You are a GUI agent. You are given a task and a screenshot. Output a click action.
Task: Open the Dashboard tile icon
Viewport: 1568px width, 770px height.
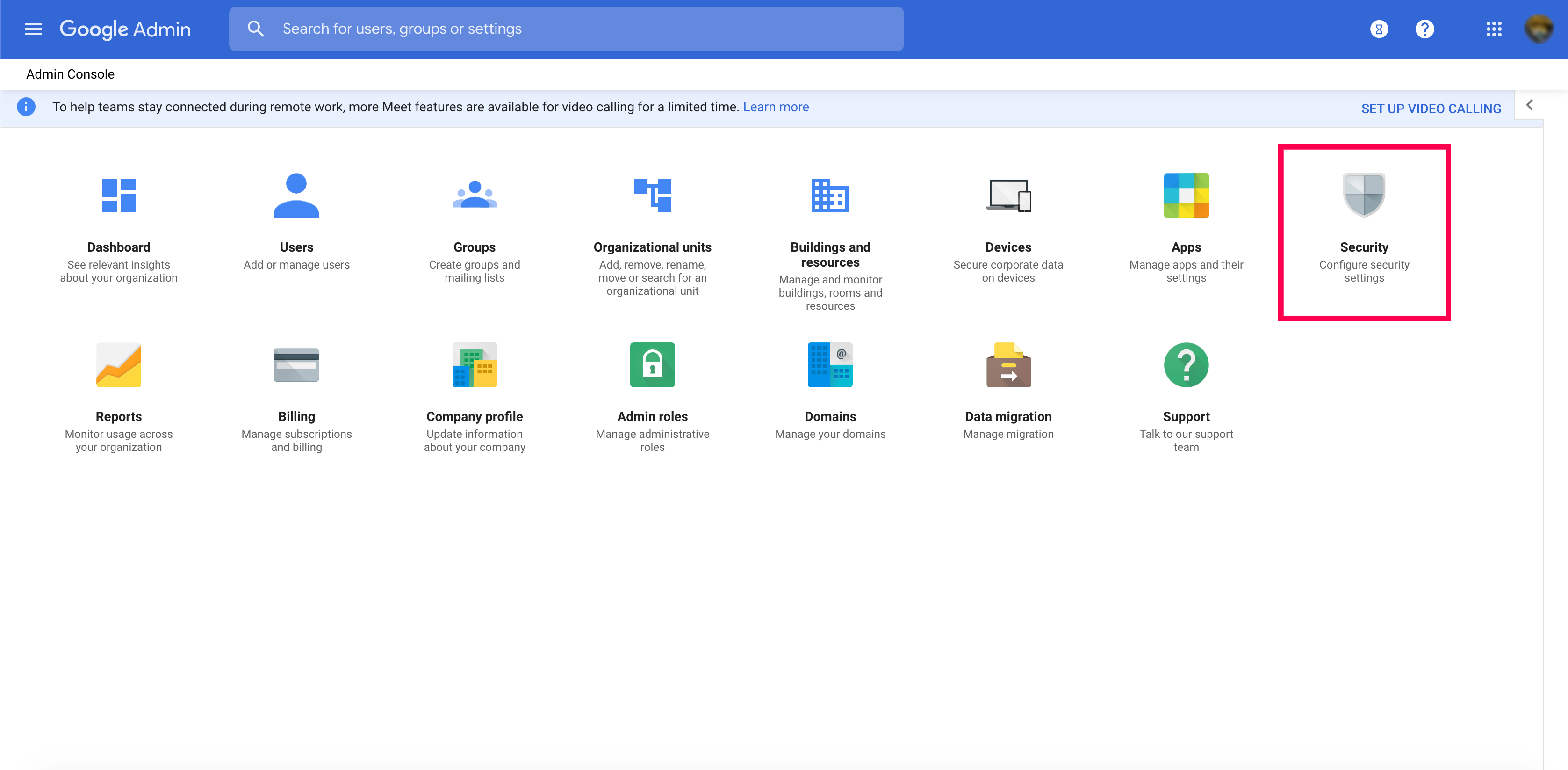coord(118,195)
